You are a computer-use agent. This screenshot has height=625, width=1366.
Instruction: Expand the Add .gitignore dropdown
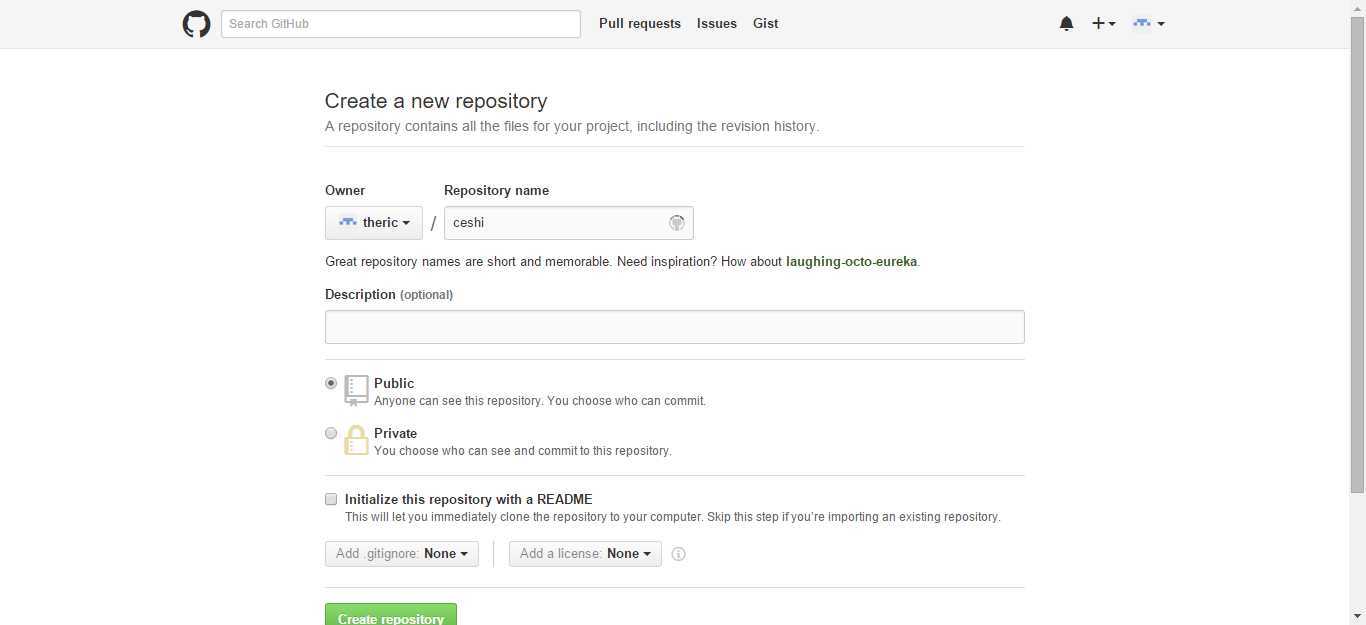402,554
